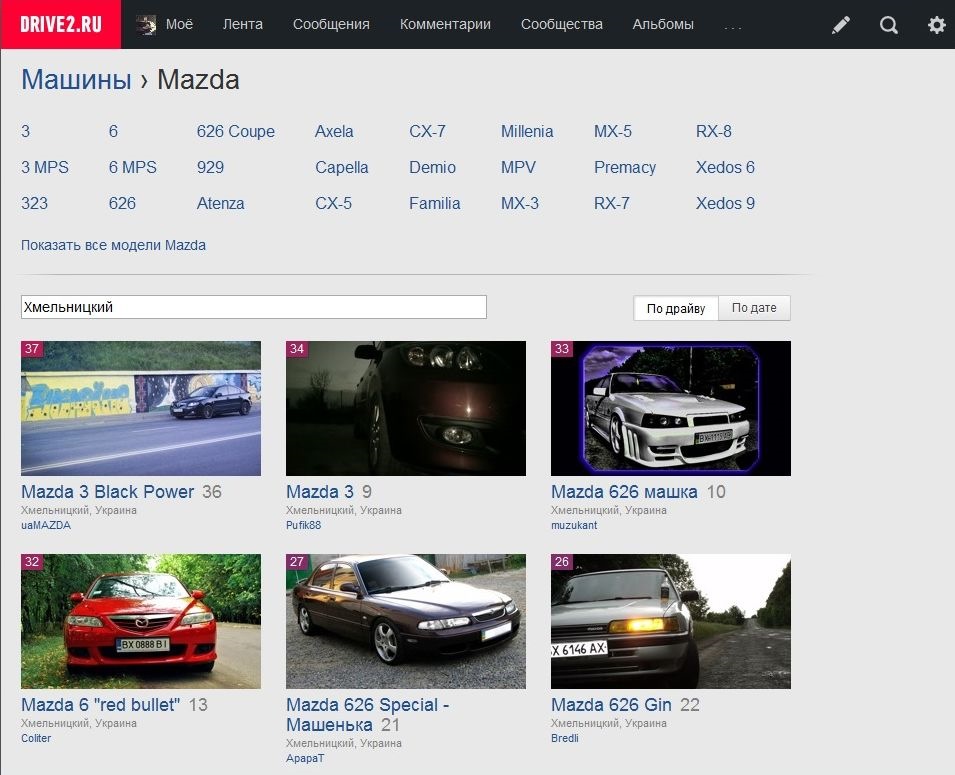Go to Альбомы section
The image size is (955, 775).
point(663,24)
